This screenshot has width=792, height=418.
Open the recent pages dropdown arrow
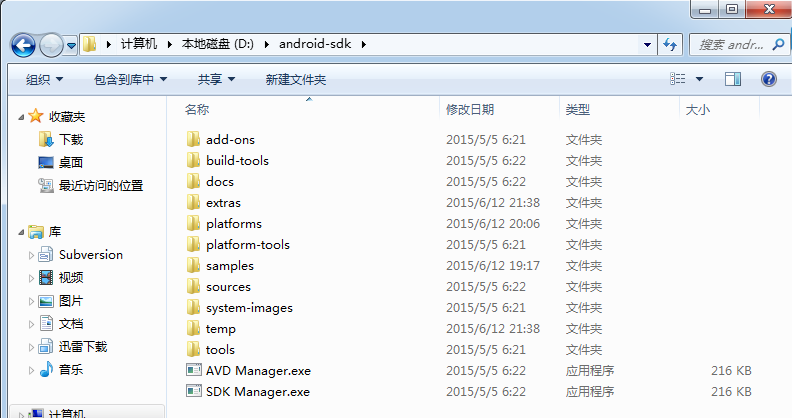[x=71, y=45]
